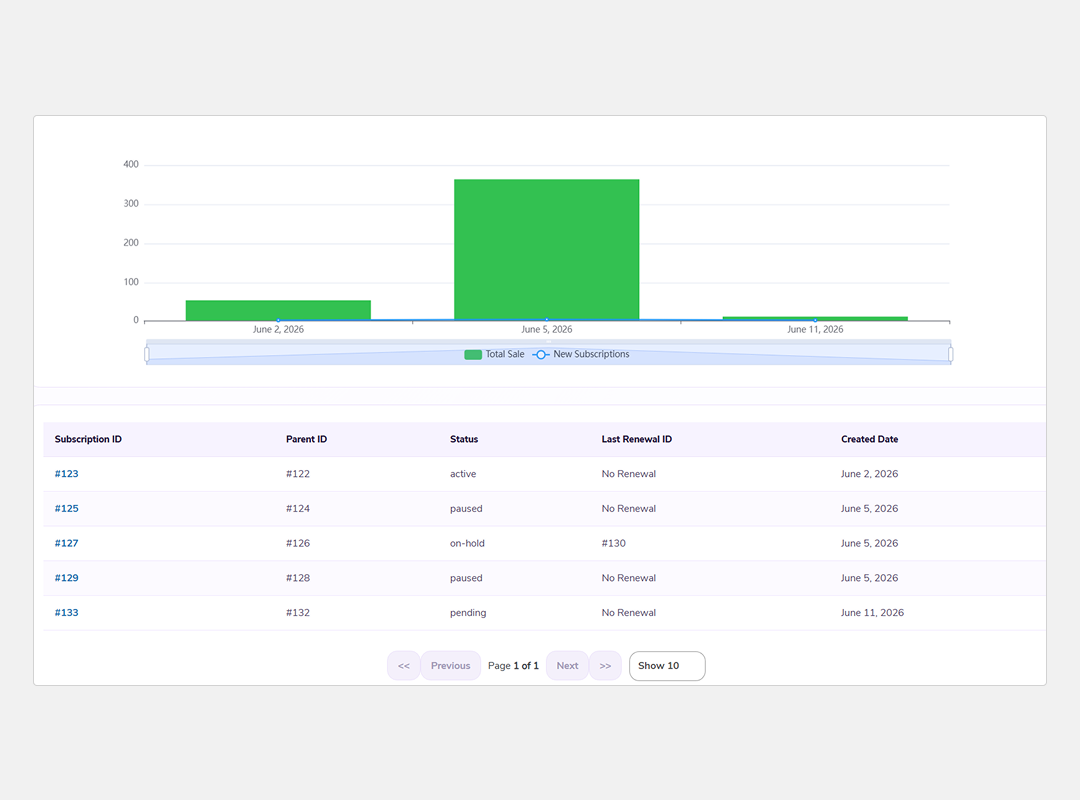Open subscription #123 link

click(67, 474)
